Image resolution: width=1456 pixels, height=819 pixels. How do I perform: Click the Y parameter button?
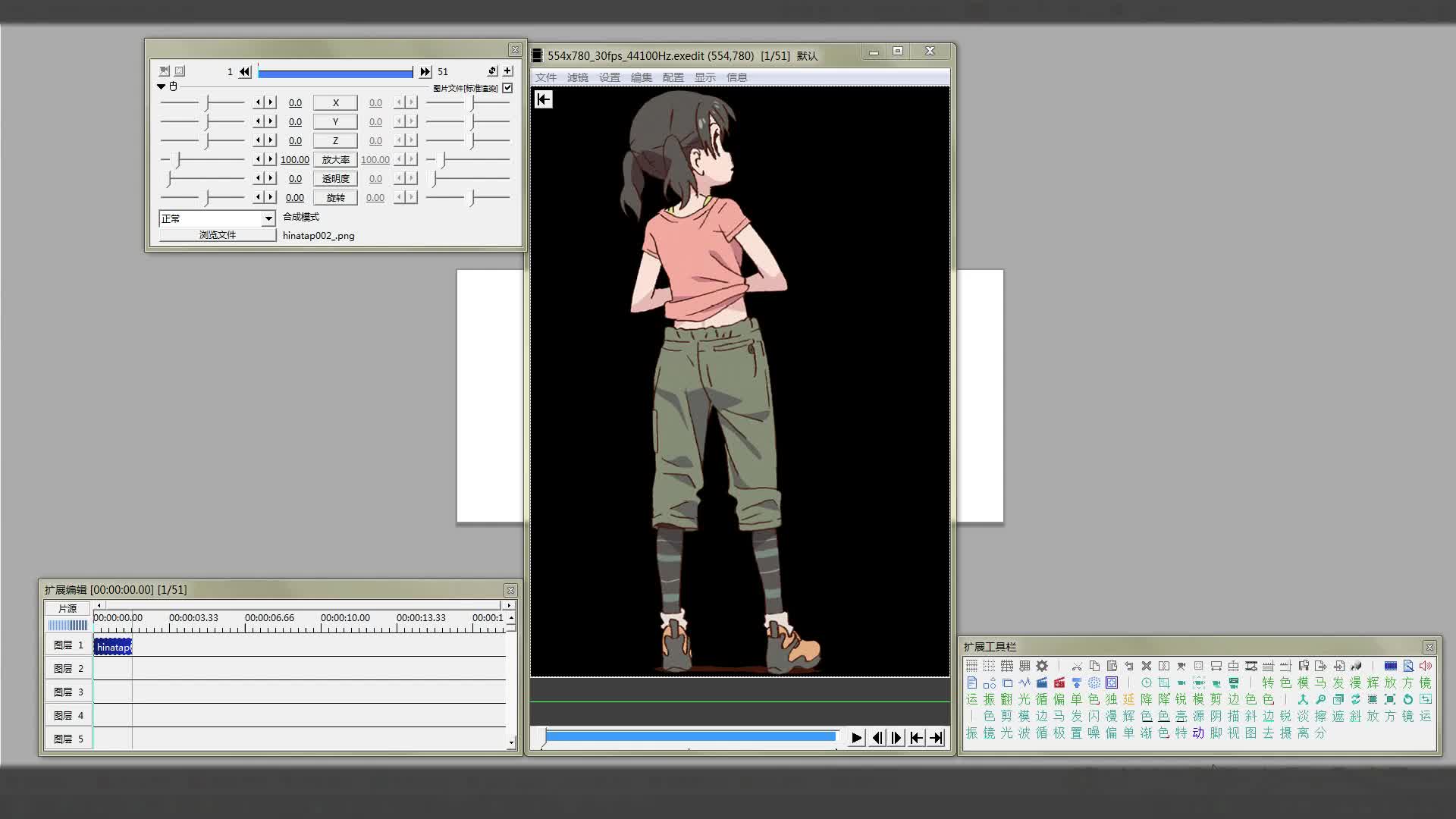point(335,121)
